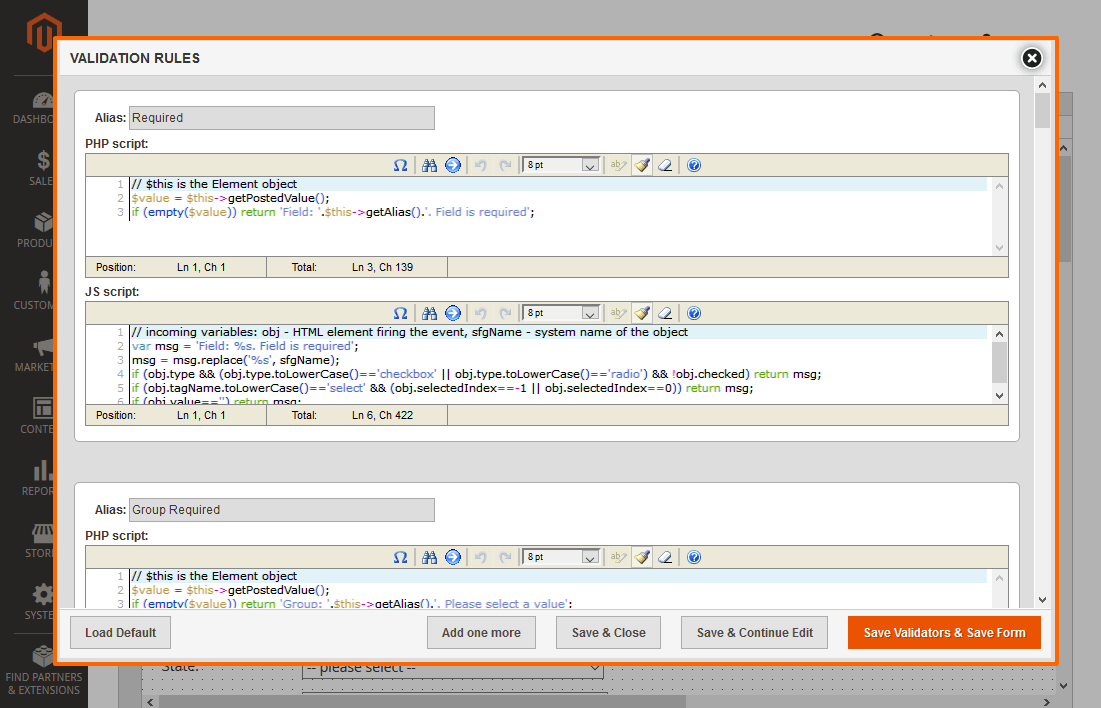Click Omega symbol in Group Required PHP toolbar

click(x=400, y=557)
